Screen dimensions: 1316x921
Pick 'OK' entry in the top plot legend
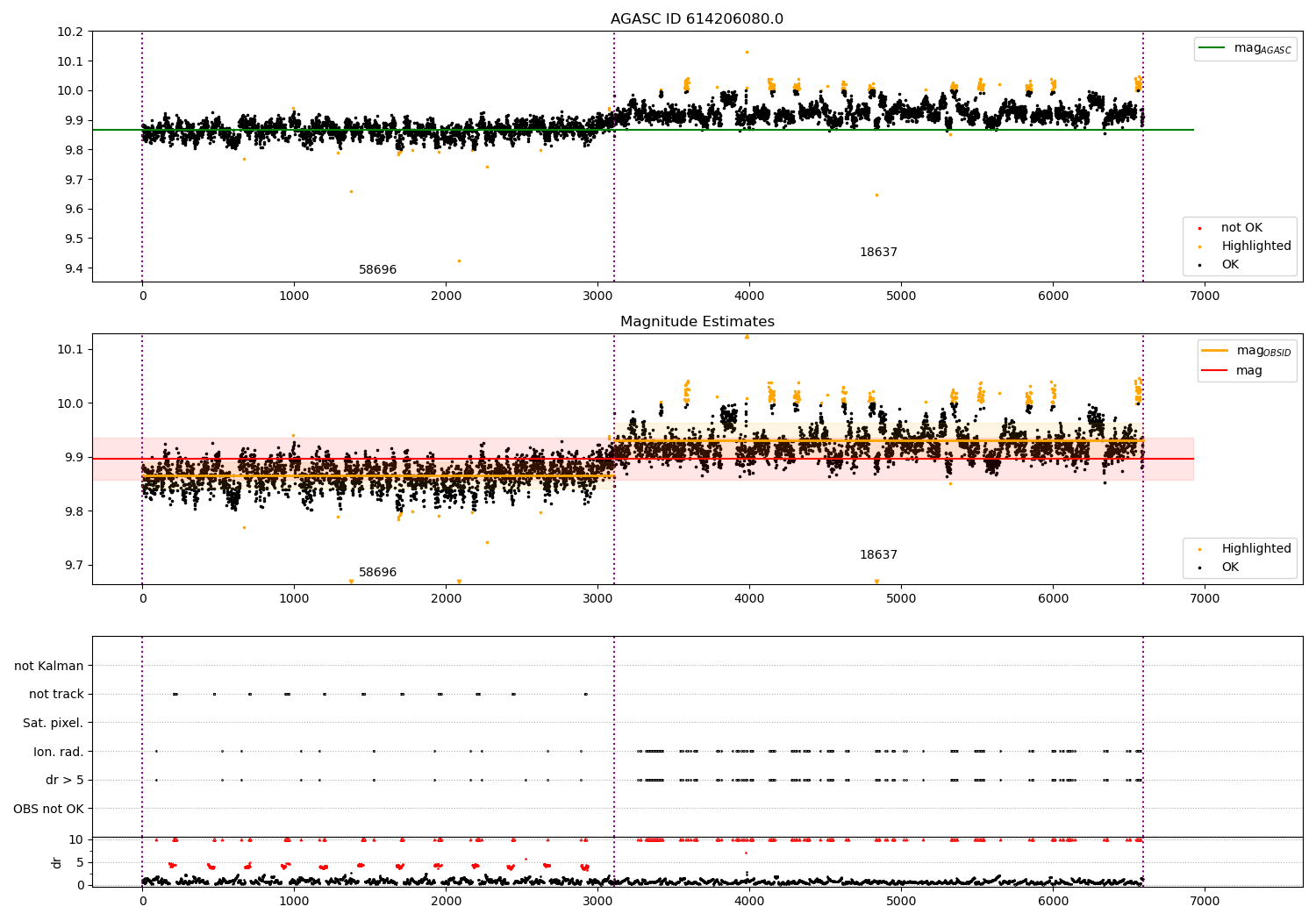[1230, 265]
